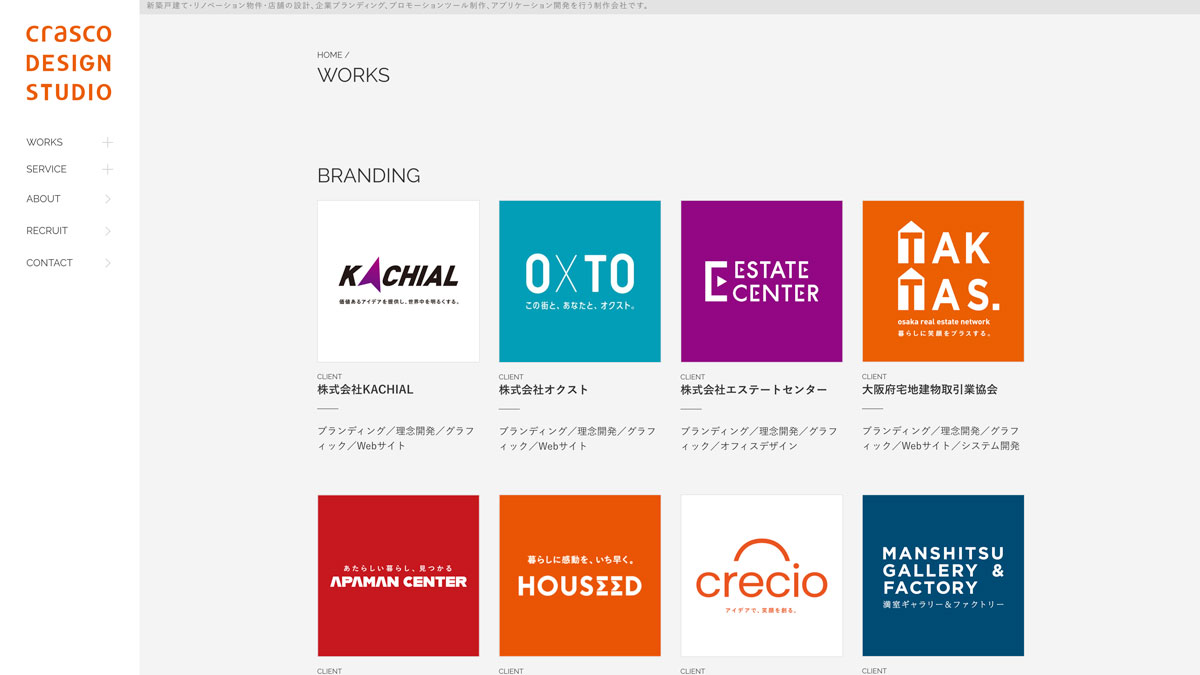Screen dimensions: 1200x675
Task: Open the HOUSEED orange thumbnail
Action: tap(580, 575)
